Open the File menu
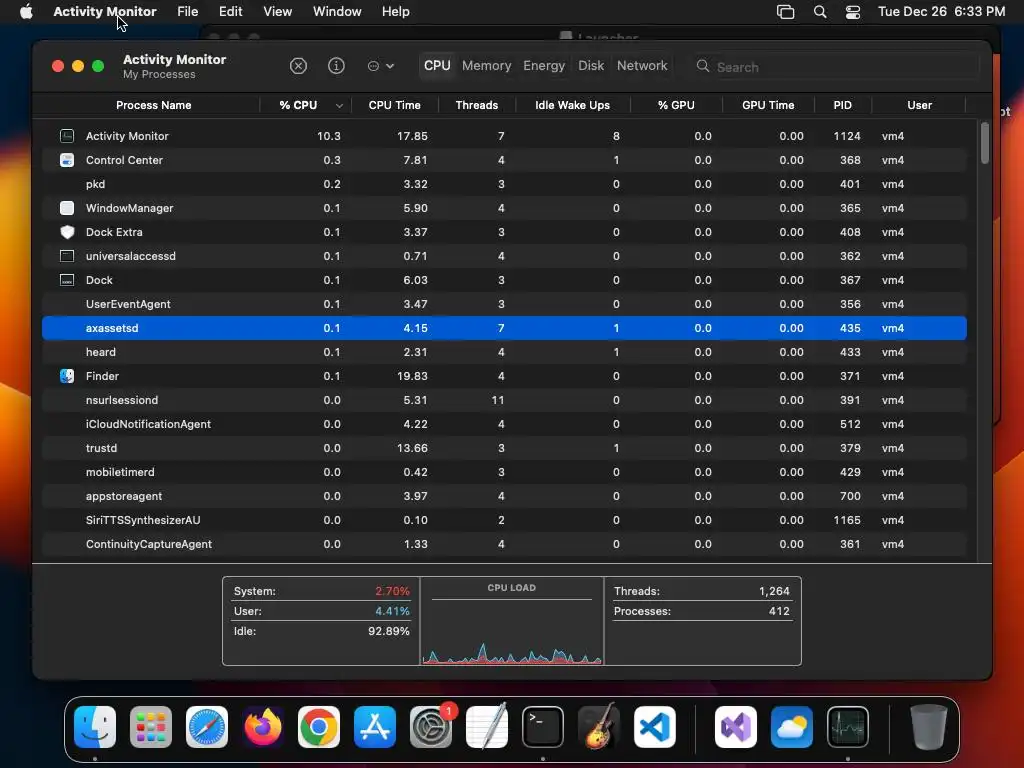The width and height of the screenshot is (1024, 768). tap(187, 12)
